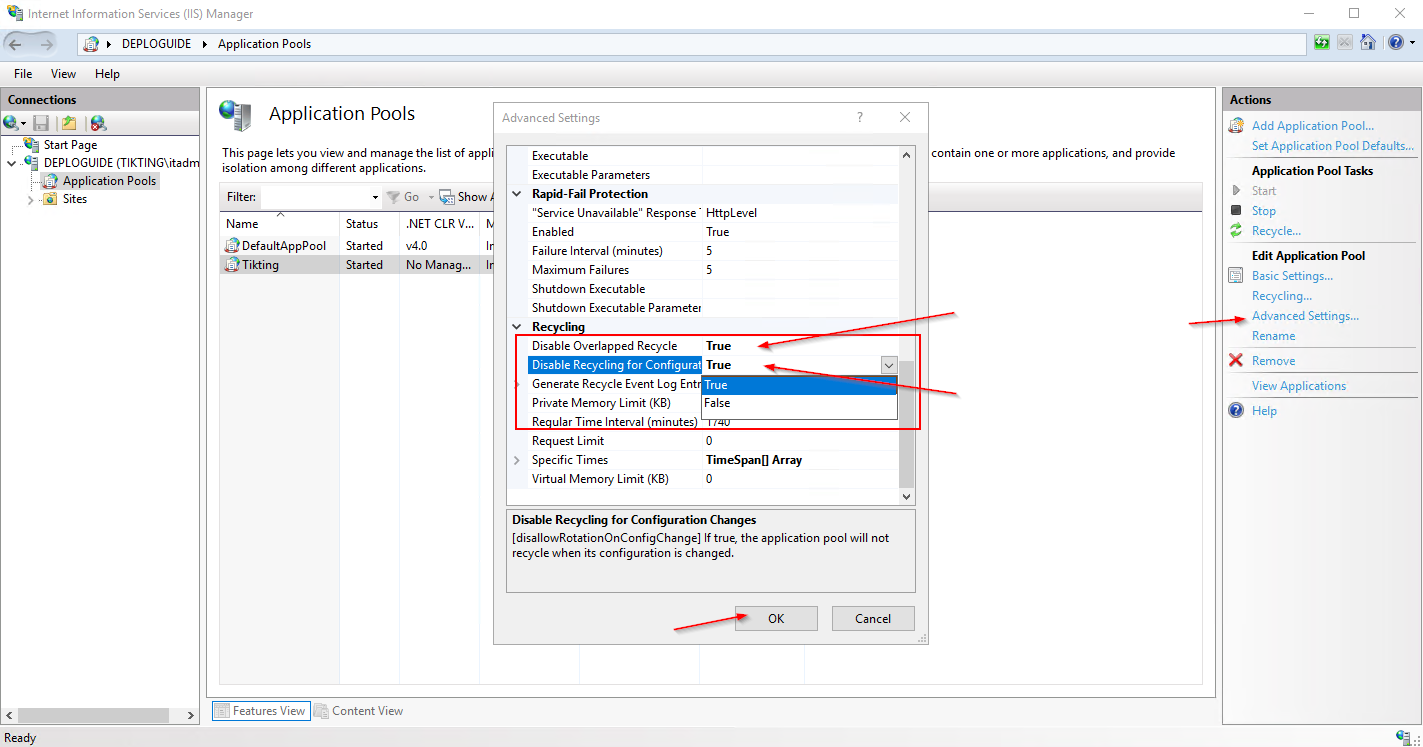Viewport: 1423px width, 747px height.
Task: Open the File menu
Action: [23, 74]
